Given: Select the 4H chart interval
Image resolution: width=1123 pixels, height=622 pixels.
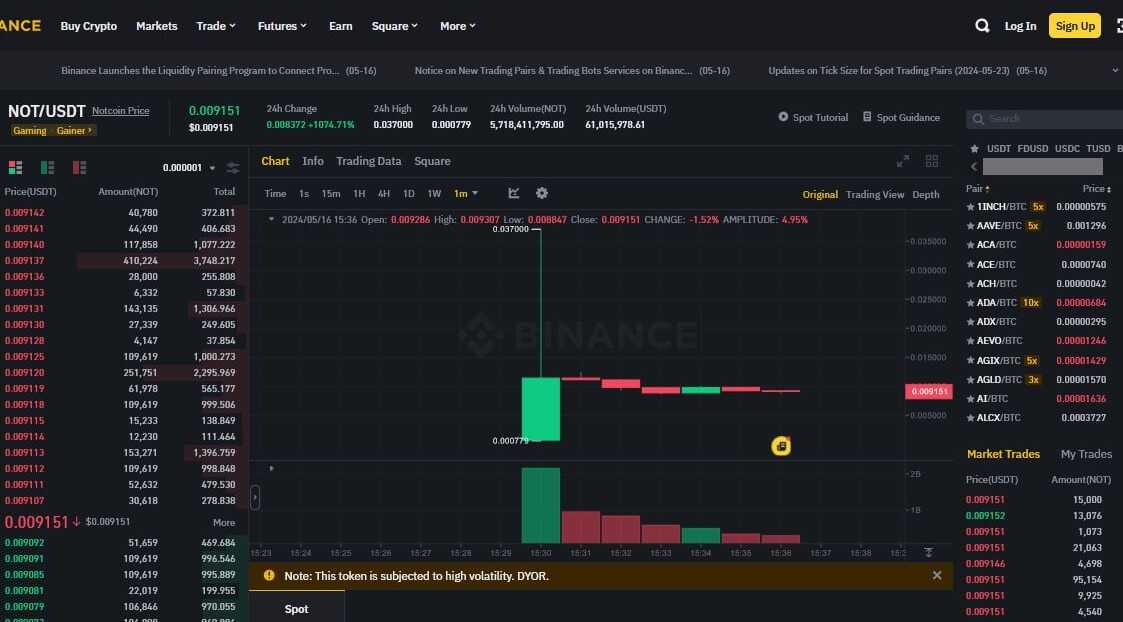Looking at the screenshot, I should pyautogui.click(x=384, y=193).
